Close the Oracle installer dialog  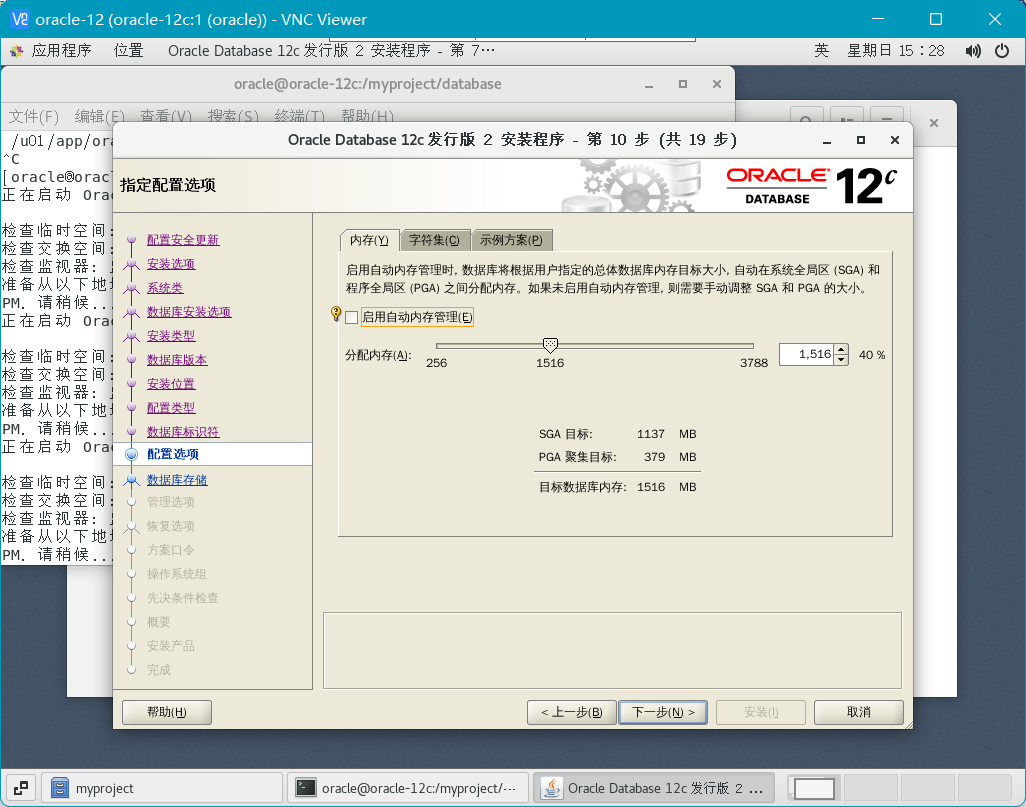[894, 140]
